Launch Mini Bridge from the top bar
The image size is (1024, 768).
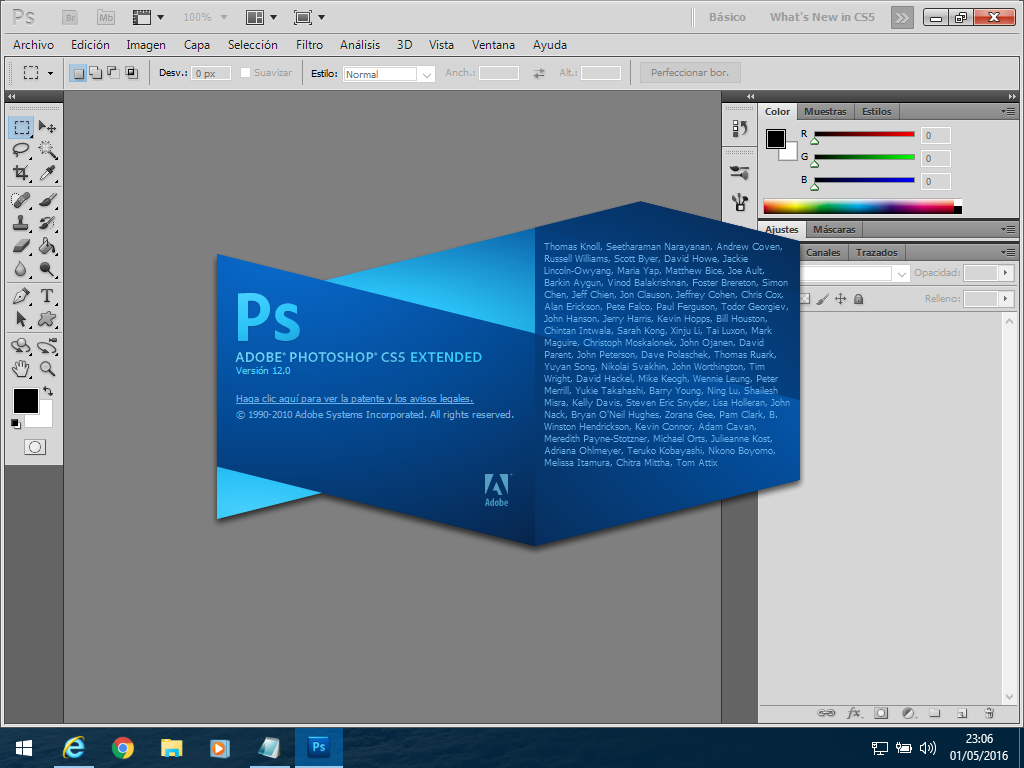click(105, 18)
